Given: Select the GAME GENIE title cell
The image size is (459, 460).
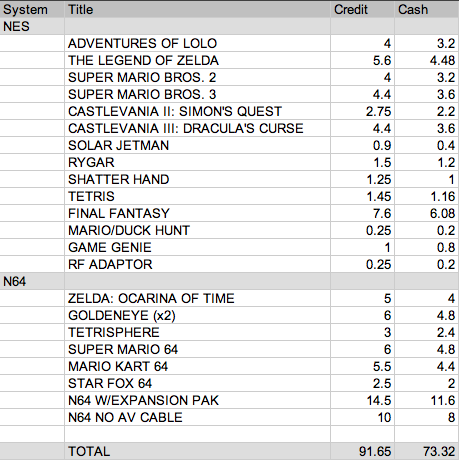Looking at the screenshot, I should click(x=197, y=247).
